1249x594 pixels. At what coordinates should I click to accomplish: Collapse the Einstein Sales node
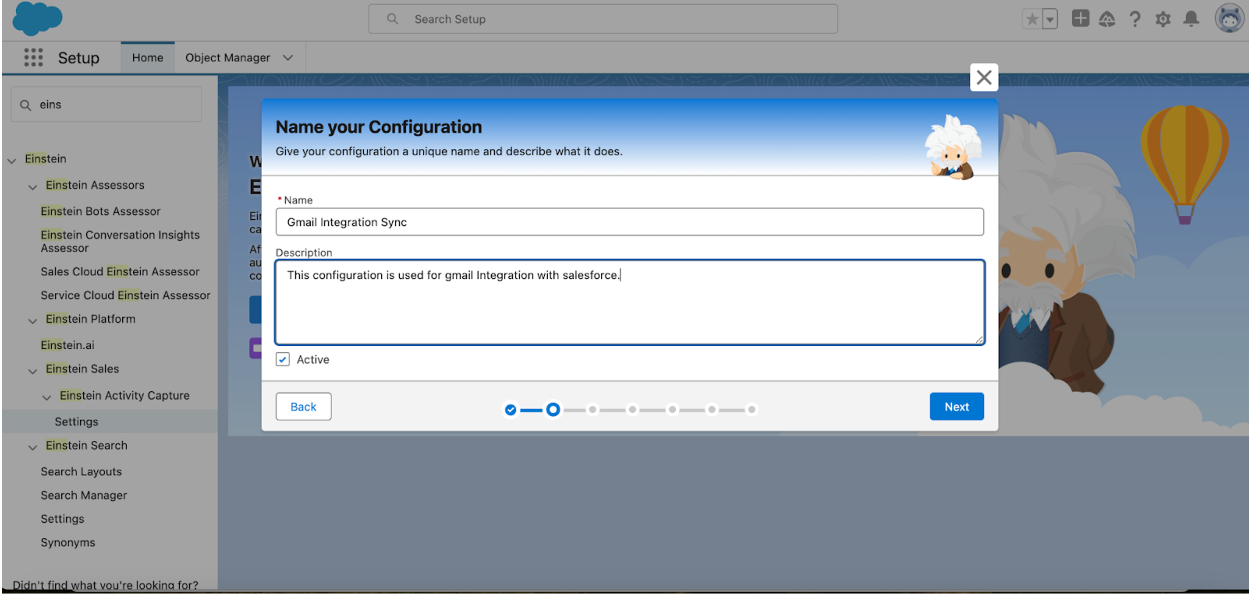(33, 370)
